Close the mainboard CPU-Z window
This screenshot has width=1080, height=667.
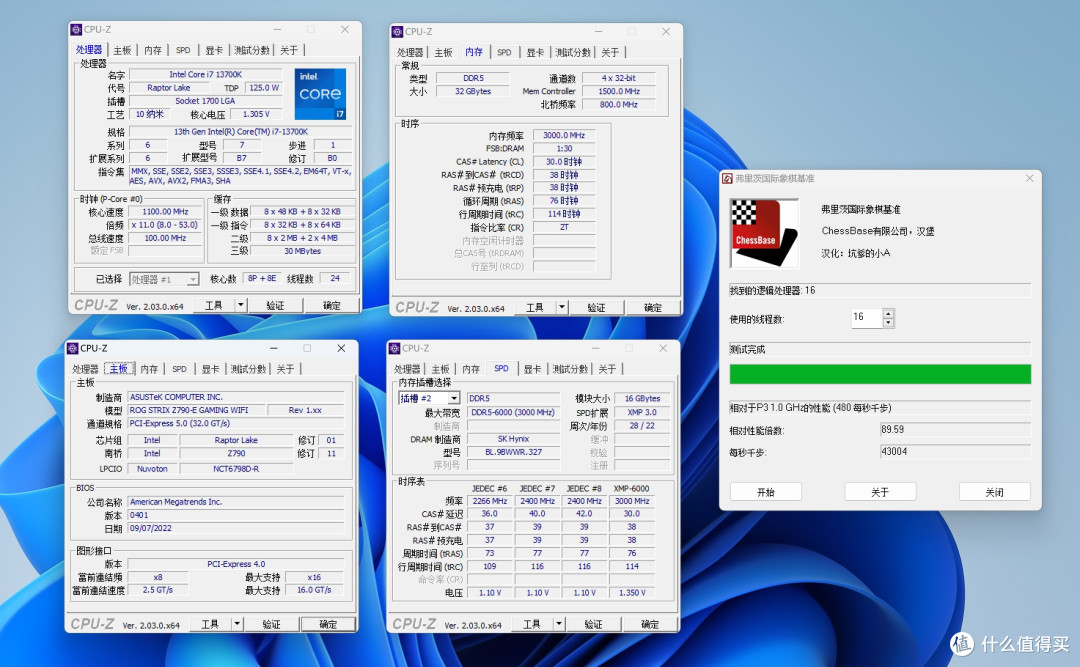[x=341, y=349]
